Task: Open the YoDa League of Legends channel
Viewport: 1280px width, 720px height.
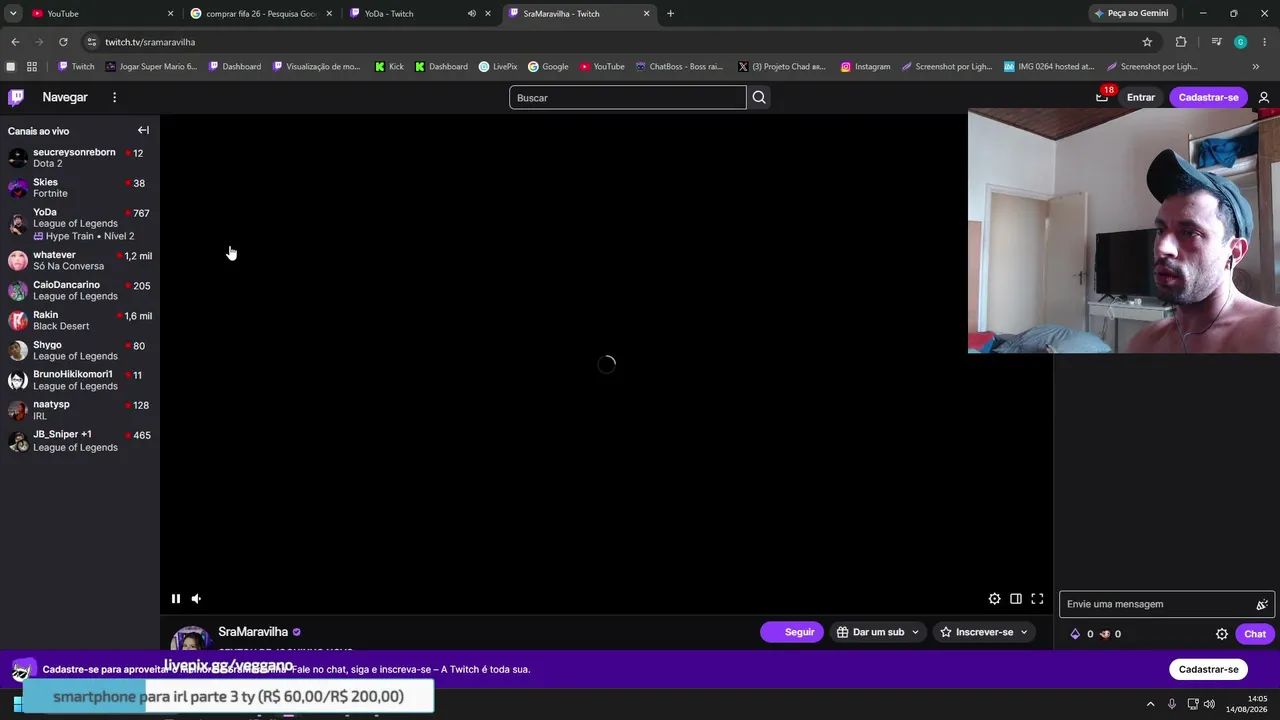Action: coord(80,224)
